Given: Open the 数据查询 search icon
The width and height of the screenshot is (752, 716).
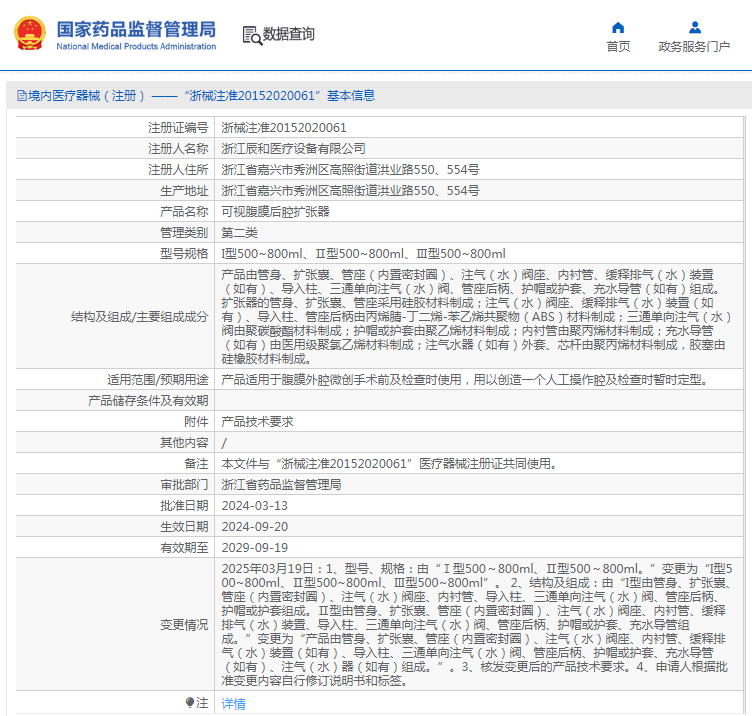Looking at the screenshot, I should coord(252,35).
